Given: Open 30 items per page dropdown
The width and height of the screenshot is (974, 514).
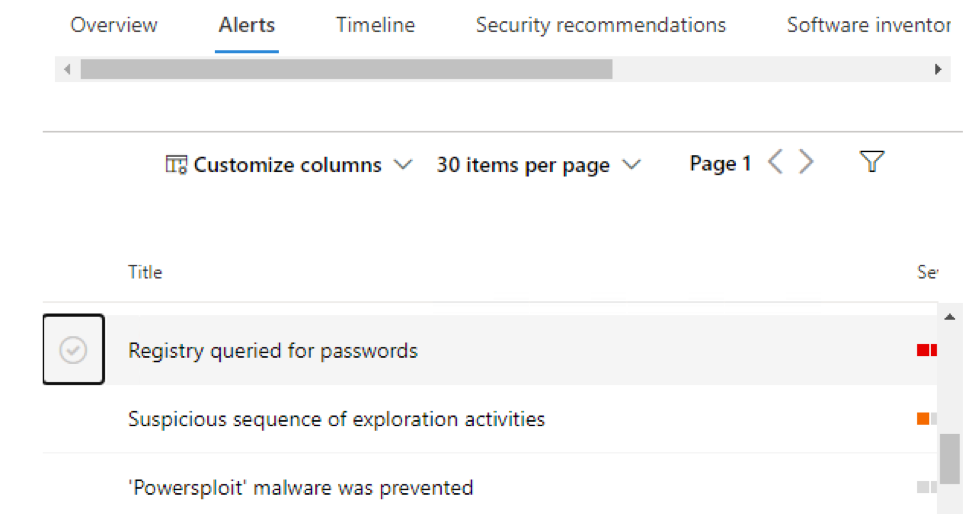Looking at the screenshot, I should coord(538,165).
